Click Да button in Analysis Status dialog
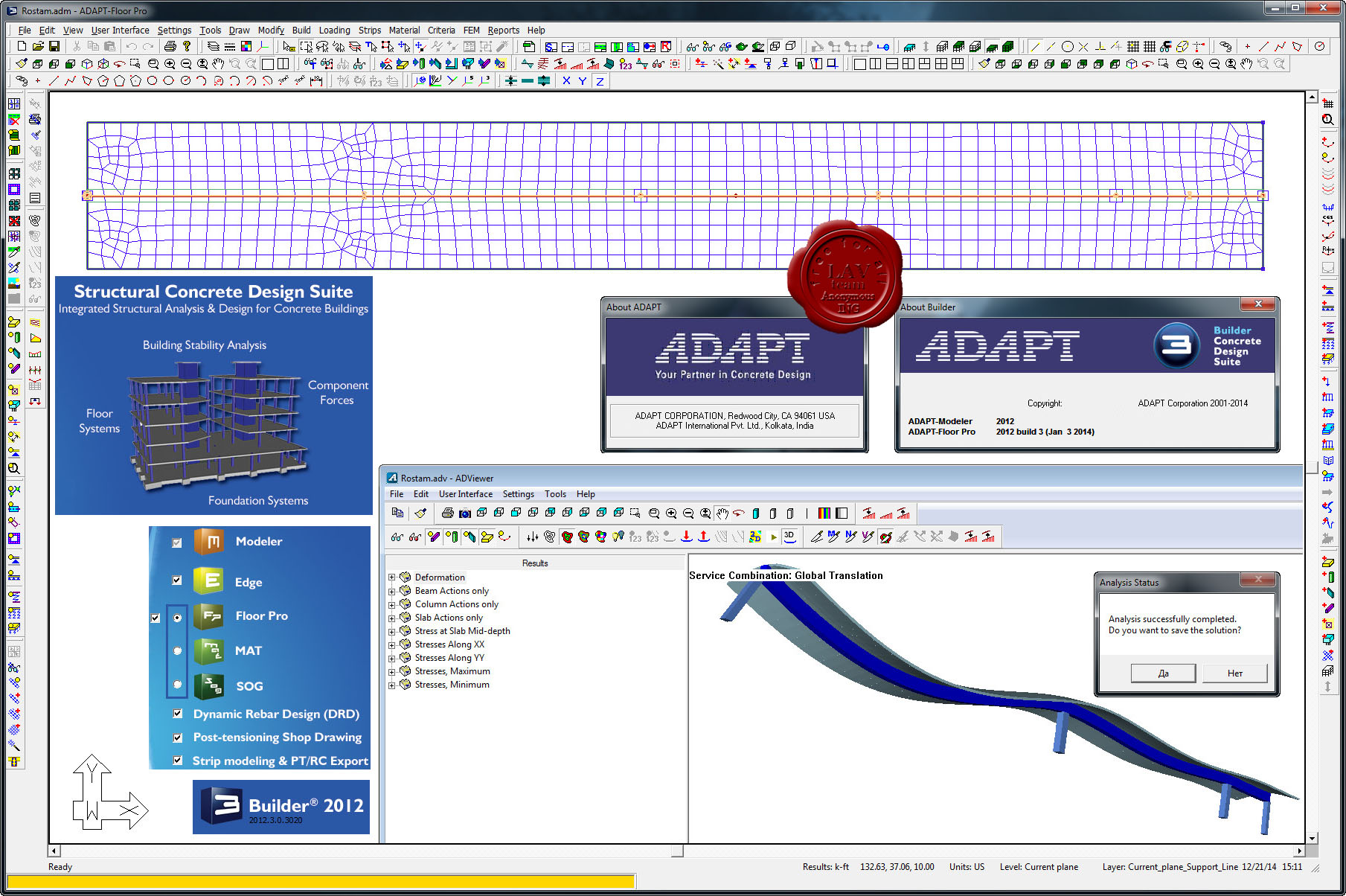Viewport: 1346px width, 896px height. (x=1163, y=673)
